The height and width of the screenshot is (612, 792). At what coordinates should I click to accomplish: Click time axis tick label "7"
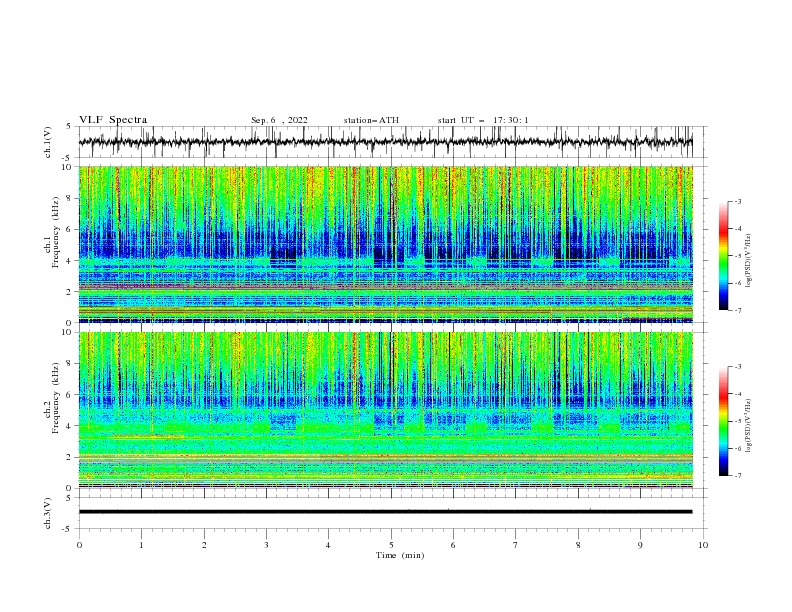point(516,545)
